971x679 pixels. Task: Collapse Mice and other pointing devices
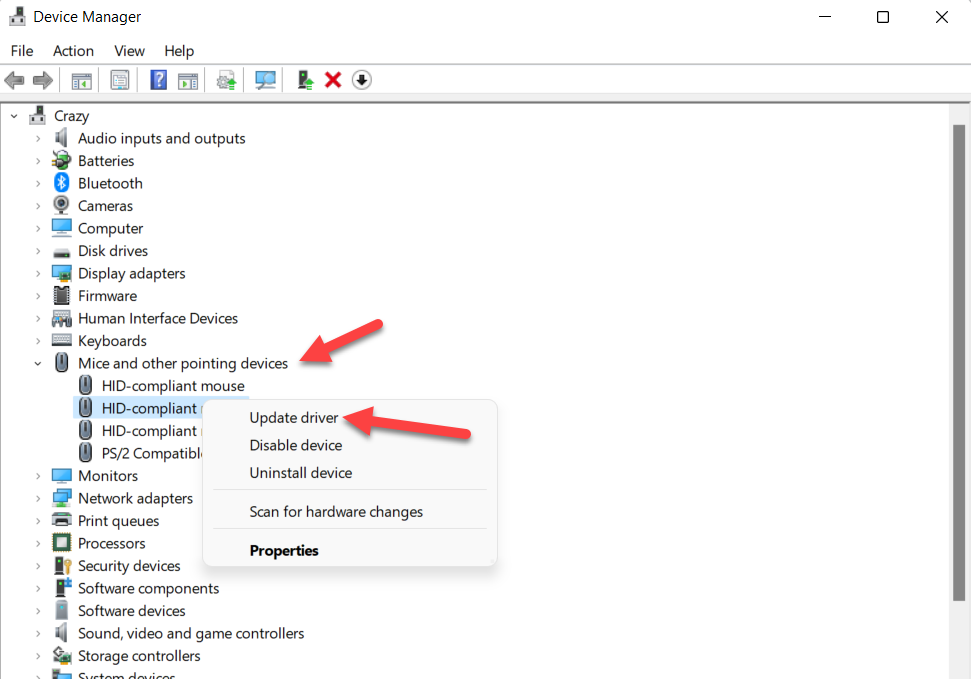pos(39,364)
